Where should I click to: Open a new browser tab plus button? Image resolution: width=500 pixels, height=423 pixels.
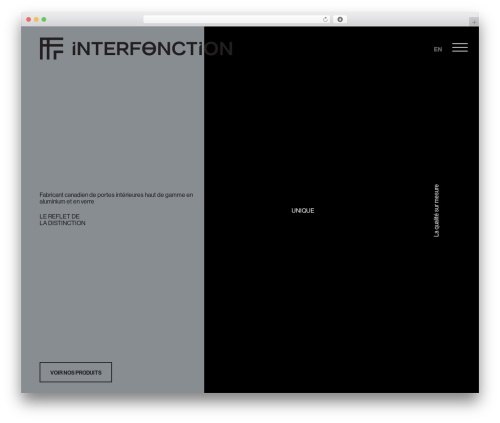coord(474,22)
